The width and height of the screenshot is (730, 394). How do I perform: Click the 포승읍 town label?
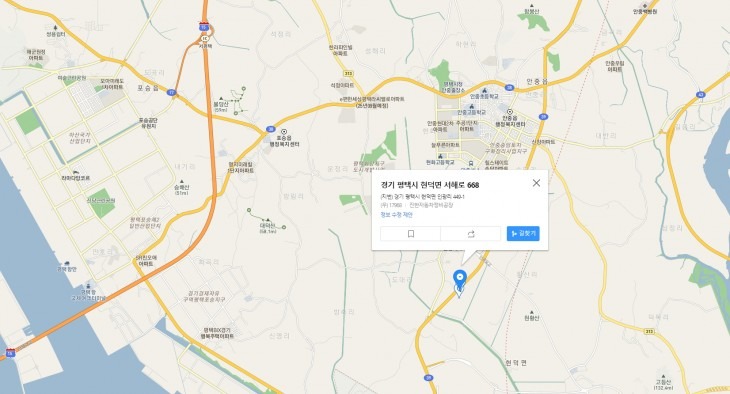click(148, 88)
